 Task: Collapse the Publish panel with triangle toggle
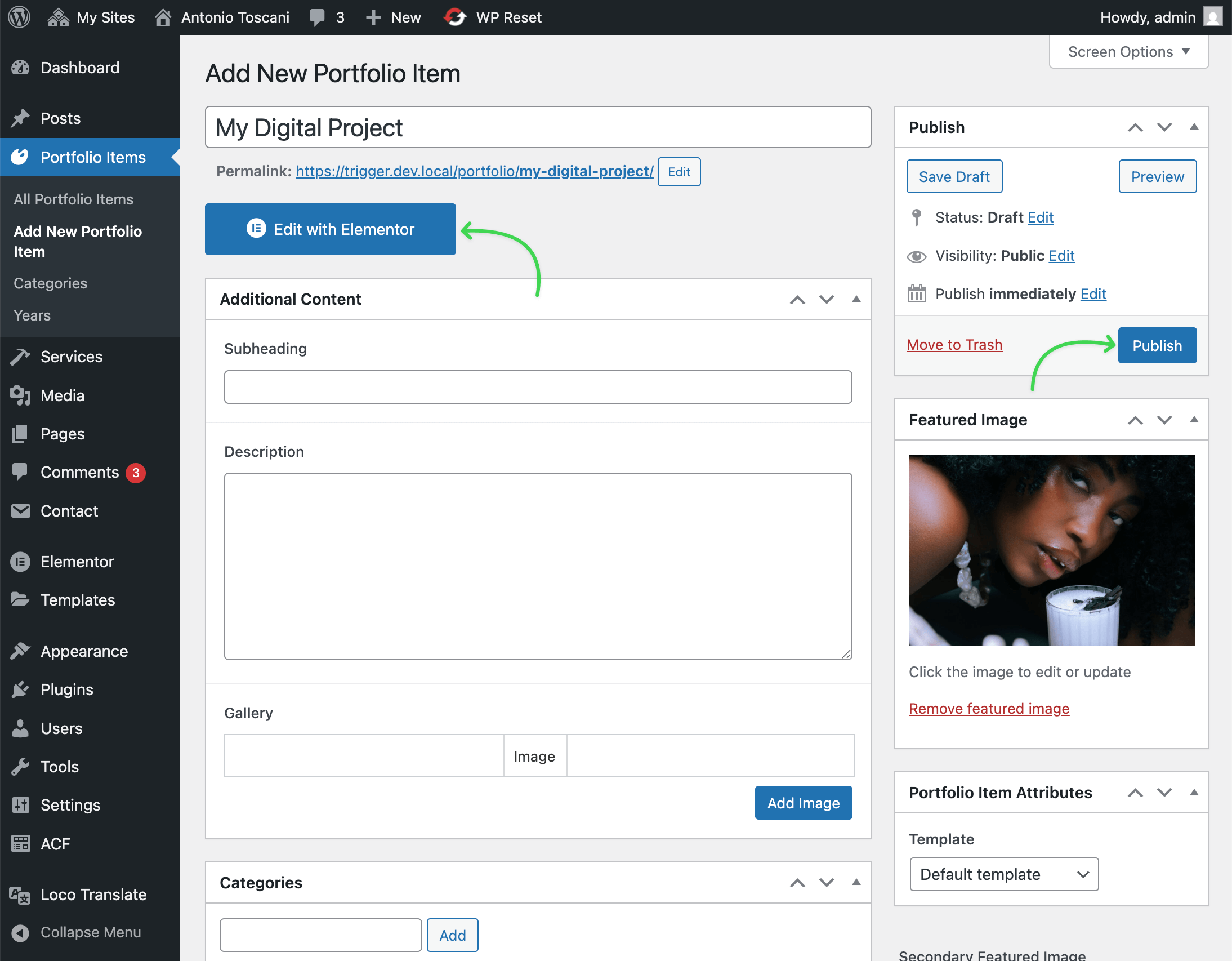1194,127
